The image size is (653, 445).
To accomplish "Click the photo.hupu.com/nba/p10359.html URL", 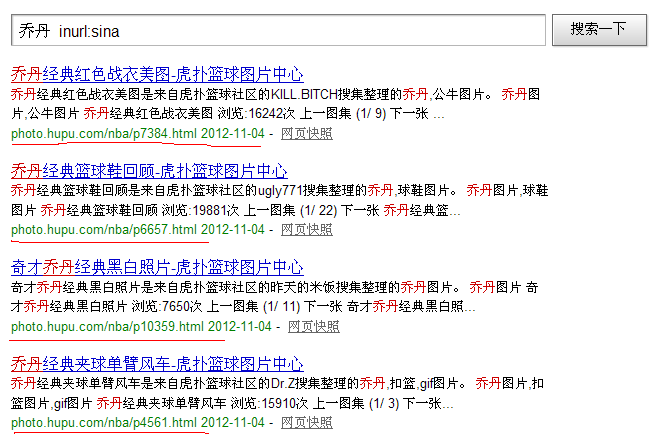I will tap(107, 326).
